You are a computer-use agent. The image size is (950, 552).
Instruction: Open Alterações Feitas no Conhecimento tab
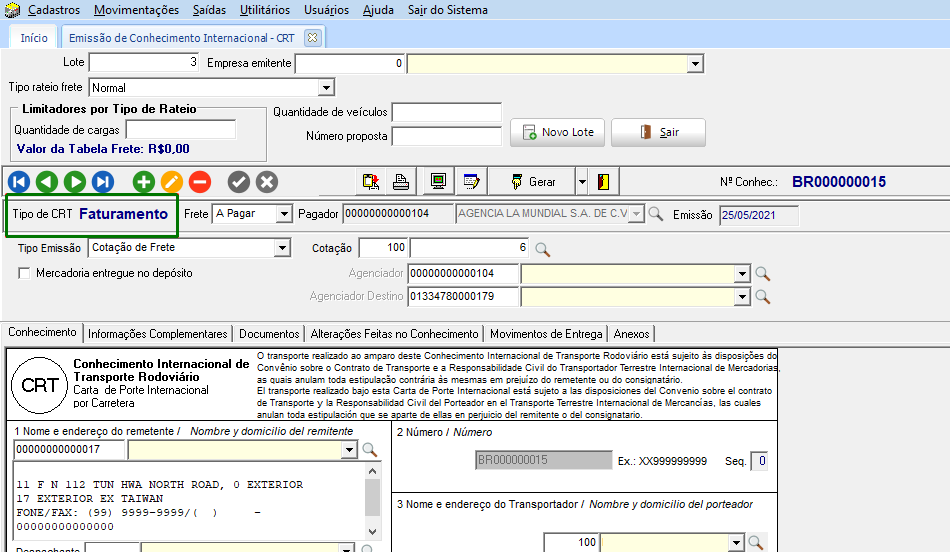pos(394,334)
